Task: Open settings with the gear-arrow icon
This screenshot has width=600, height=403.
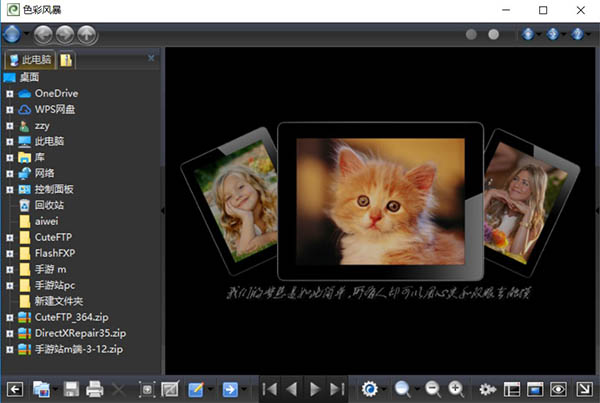Action: point(488,390)
